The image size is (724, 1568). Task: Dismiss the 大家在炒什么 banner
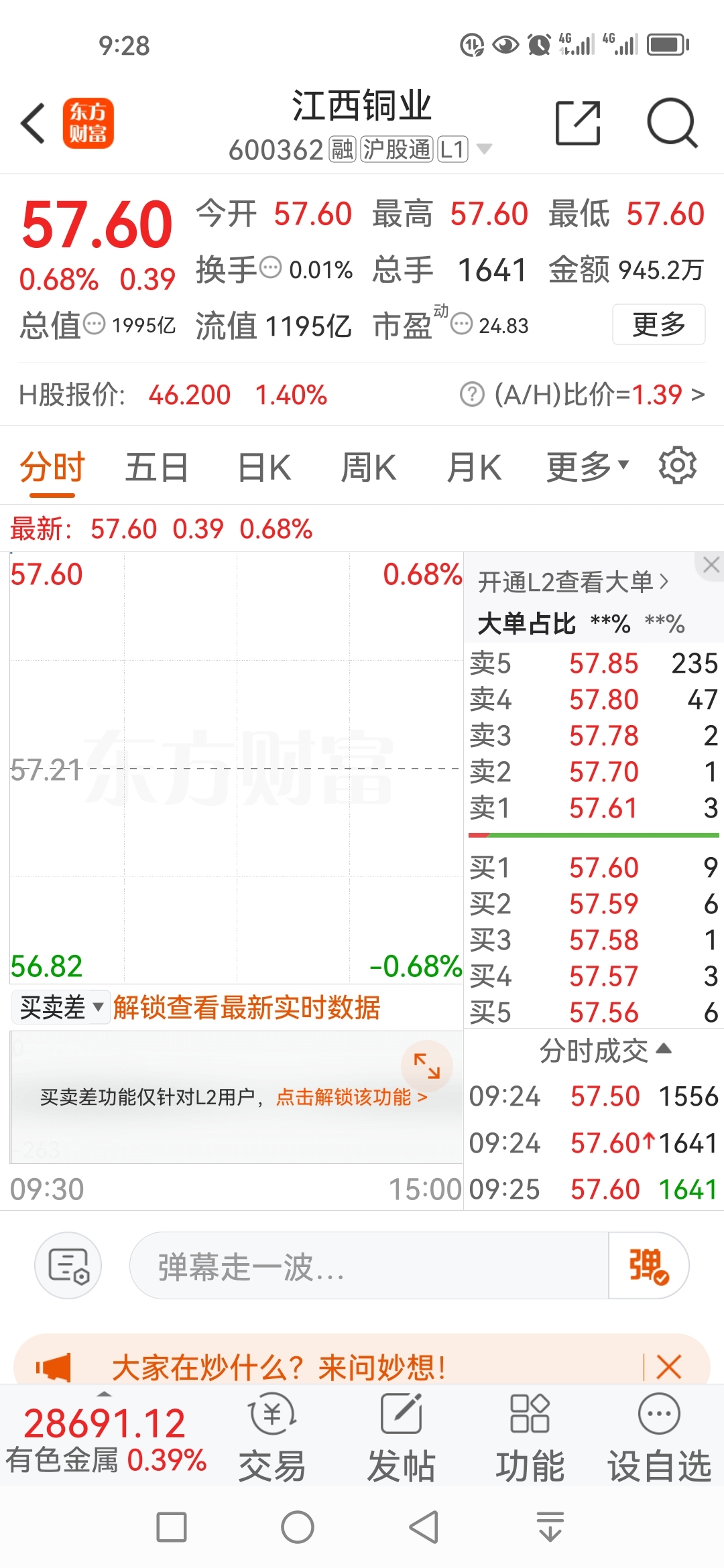coord(668,1366)
